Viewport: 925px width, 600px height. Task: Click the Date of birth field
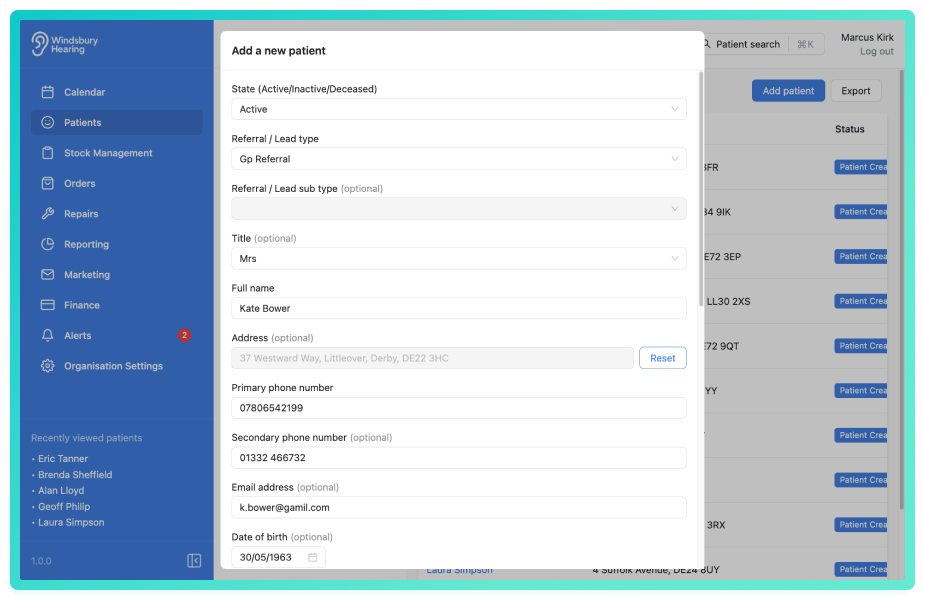278,557
